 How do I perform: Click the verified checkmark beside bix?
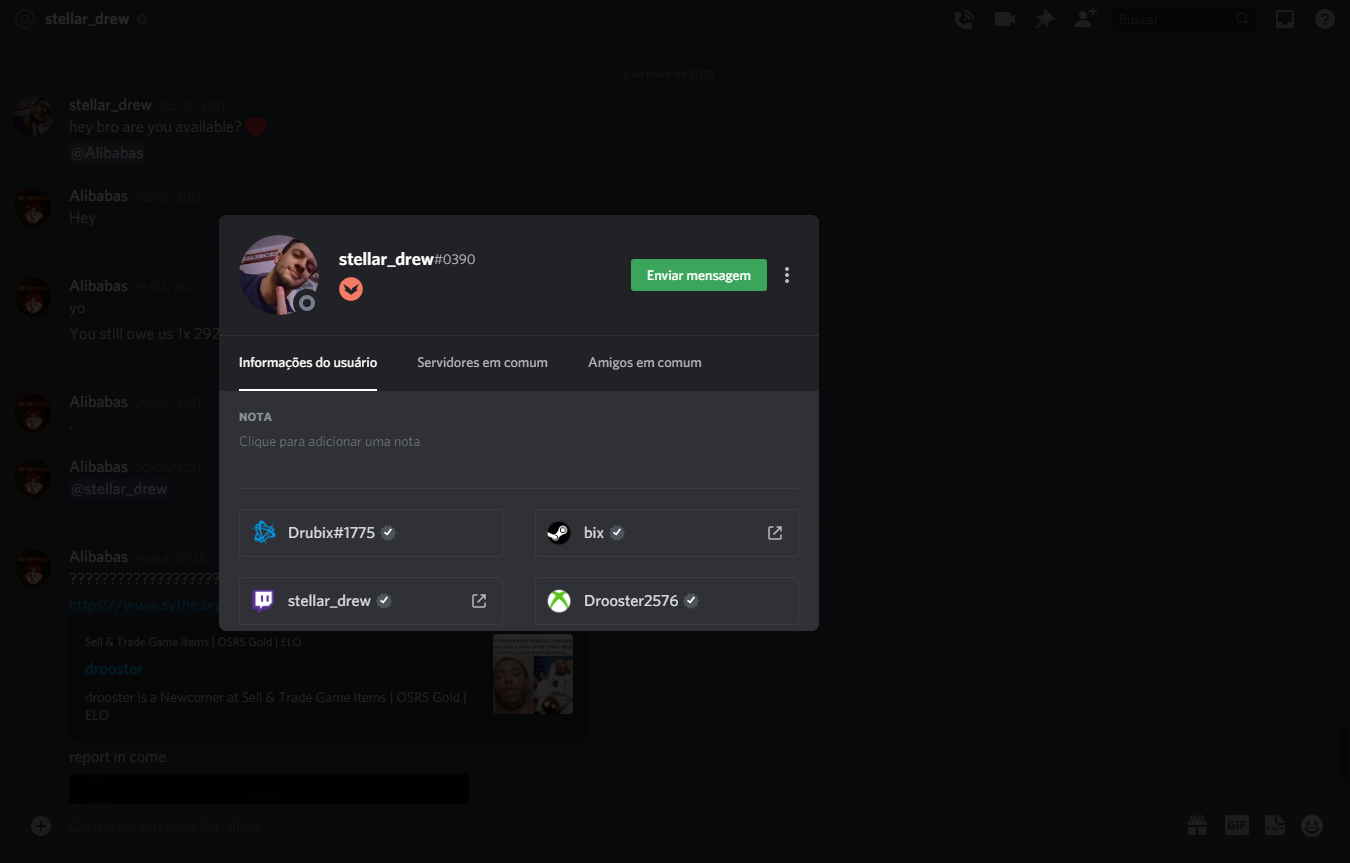tap(617, 533)
